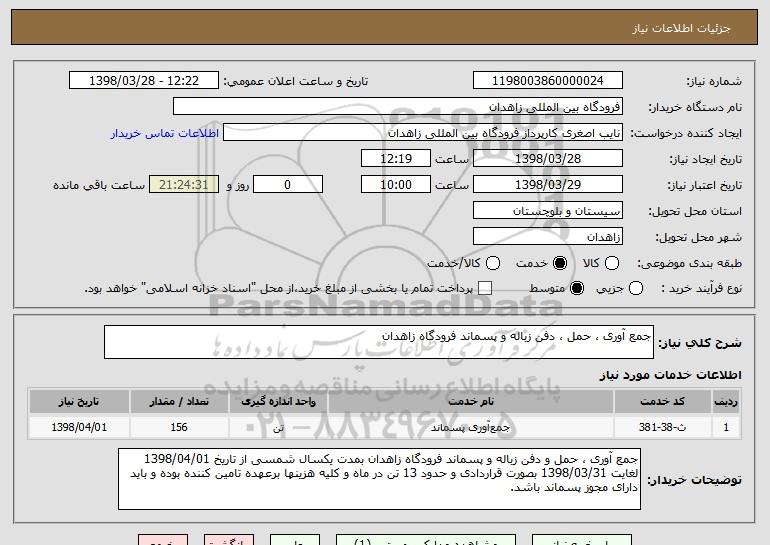Click the remaining time countdown 21:24:31
Viewport: 770px width, 545px height.
(x=184, y=185)
